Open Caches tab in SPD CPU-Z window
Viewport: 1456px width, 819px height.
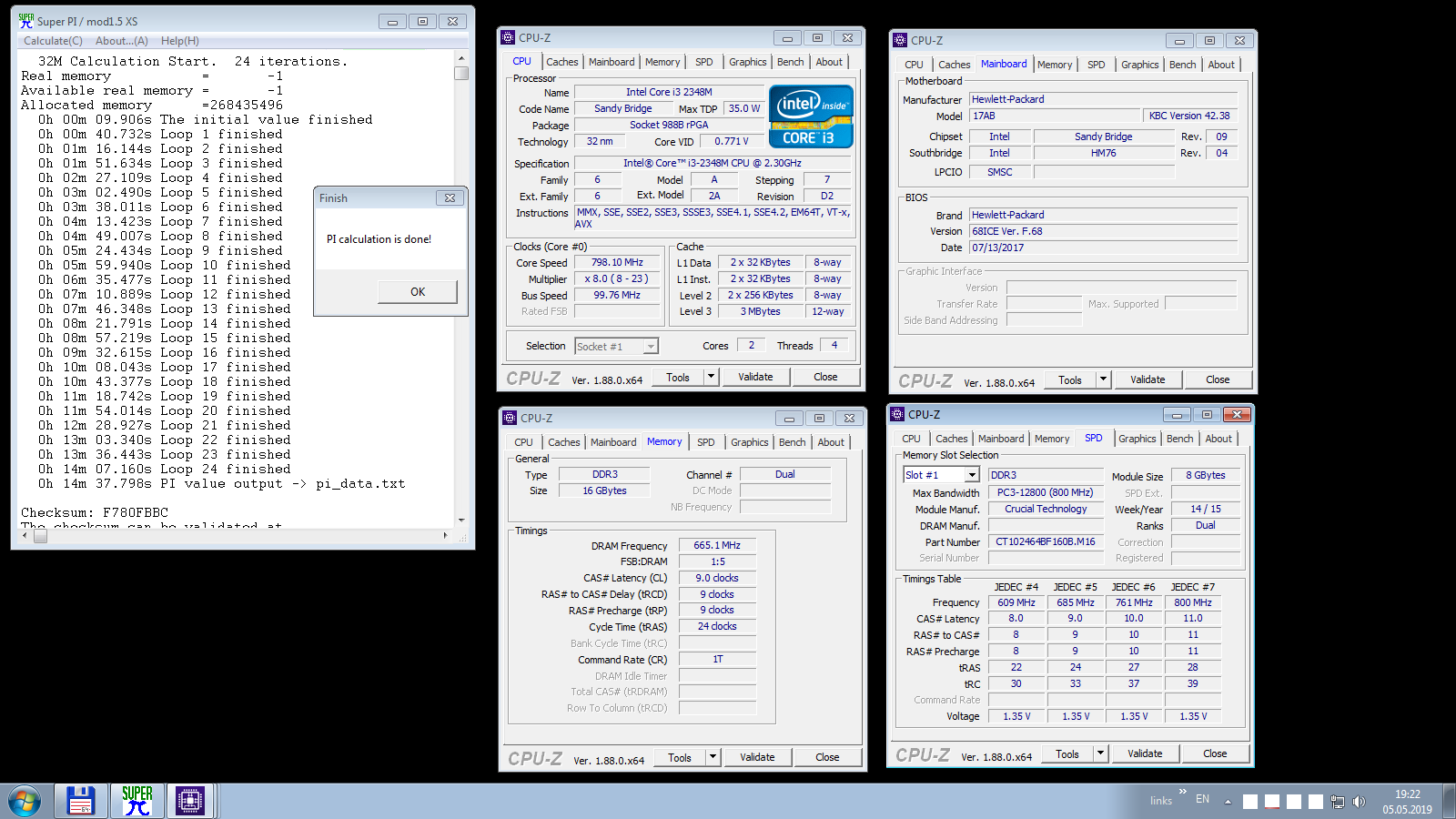point(951,439)
